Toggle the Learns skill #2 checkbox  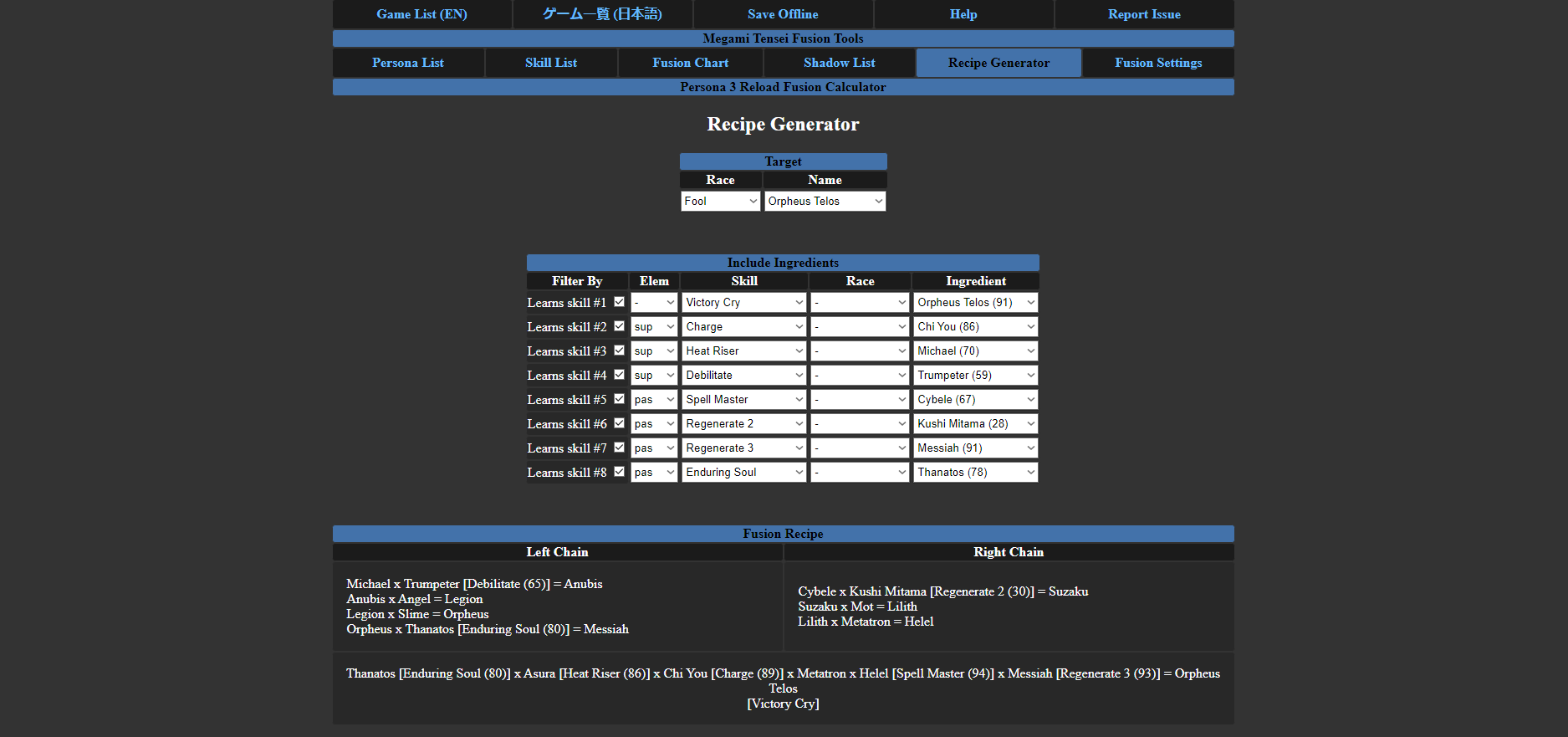coord(619,326)
